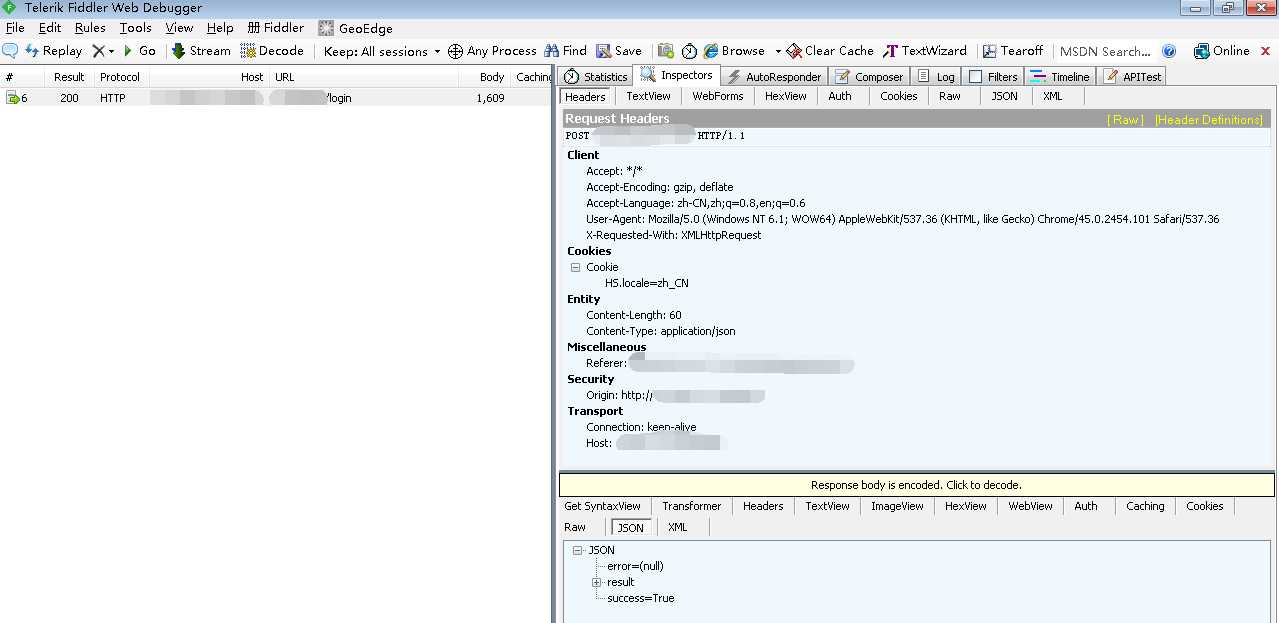Collapse the JSON root node
Image resolution: width=1279 pixels, height=623 pixels.
578,550
